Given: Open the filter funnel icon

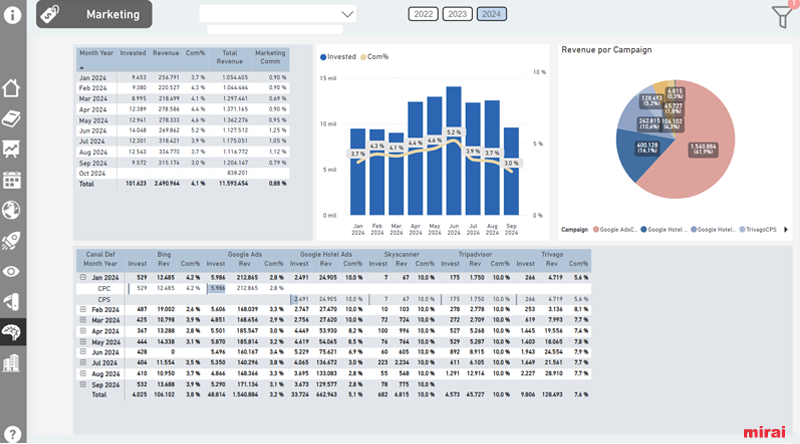Looking at the screenshot, I should click(x=783, y=16).
